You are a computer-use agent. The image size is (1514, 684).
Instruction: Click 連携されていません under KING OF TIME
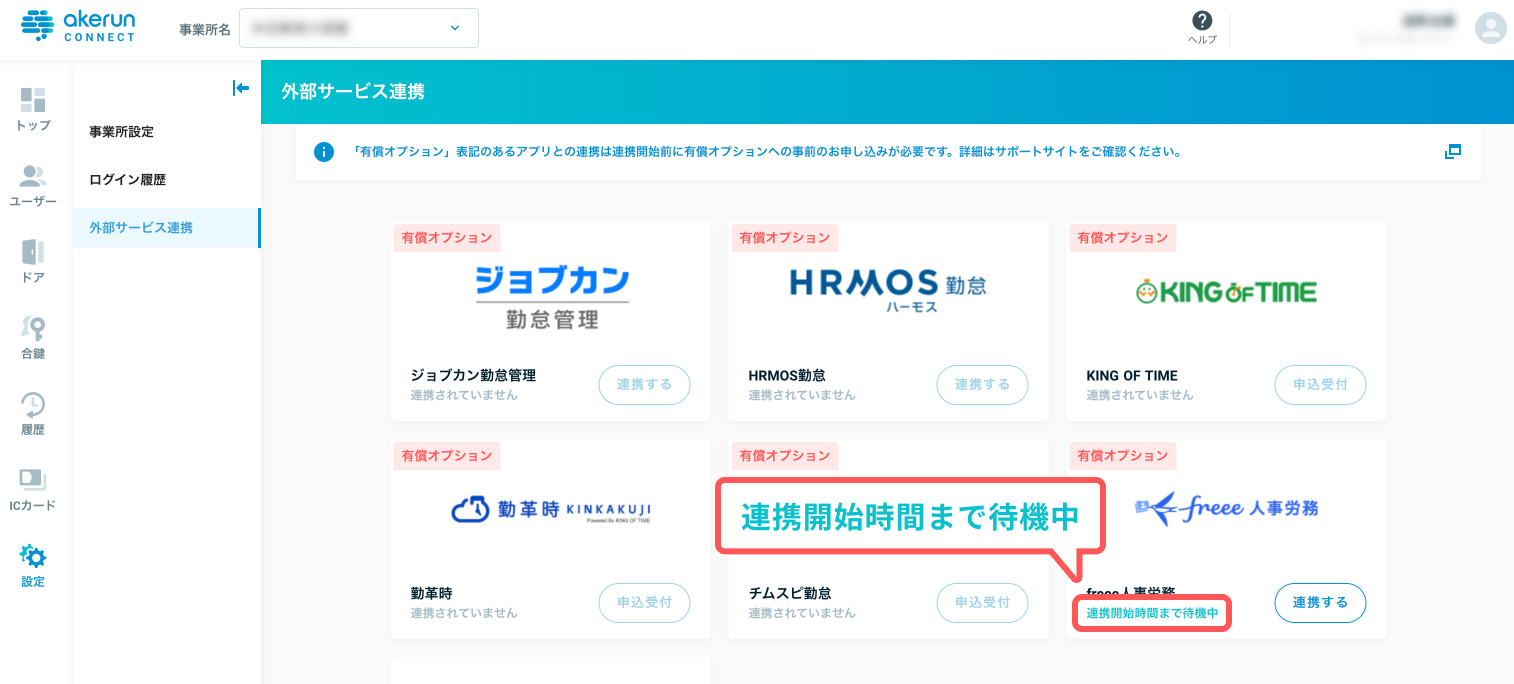click(1140, 395)
